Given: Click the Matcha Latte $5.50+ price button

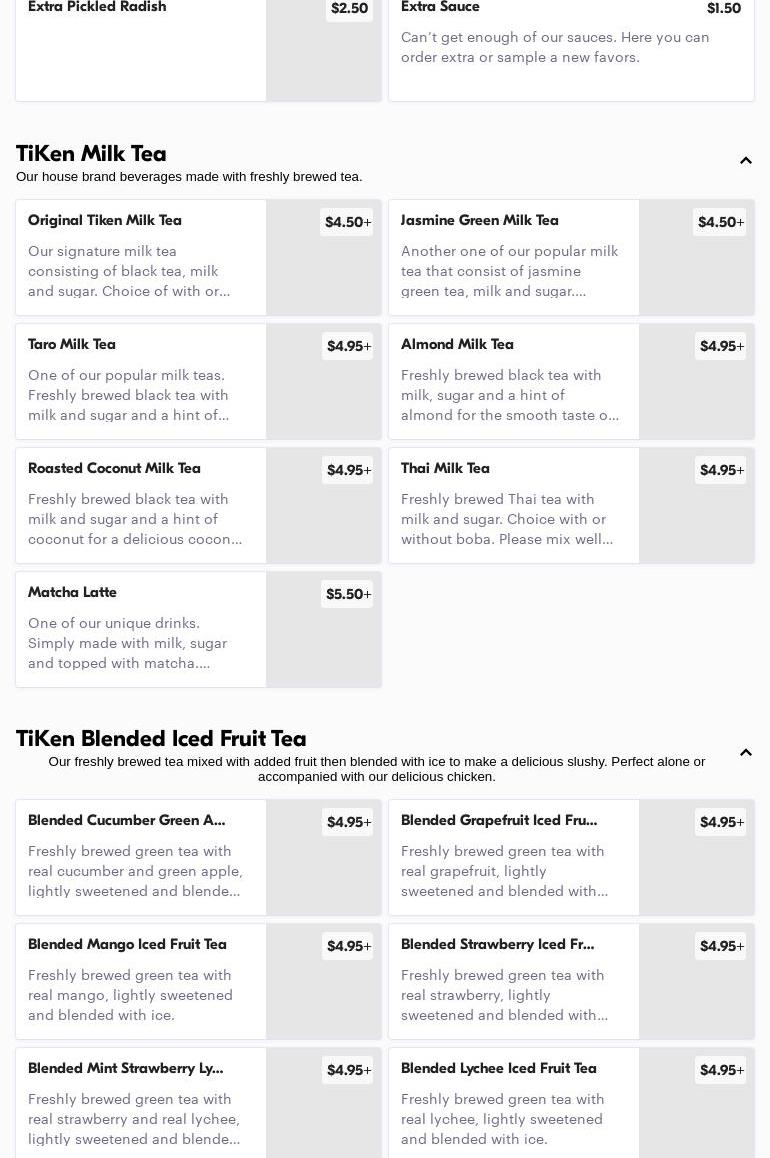Looking at the screenshot, I should pyautogui.click(x=348, y=594).
